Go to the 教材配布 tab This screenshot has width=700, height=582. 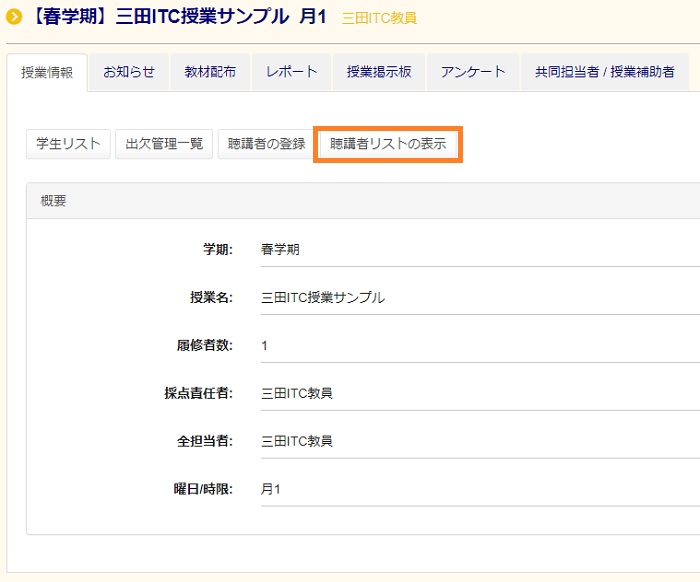coord(210,72)
